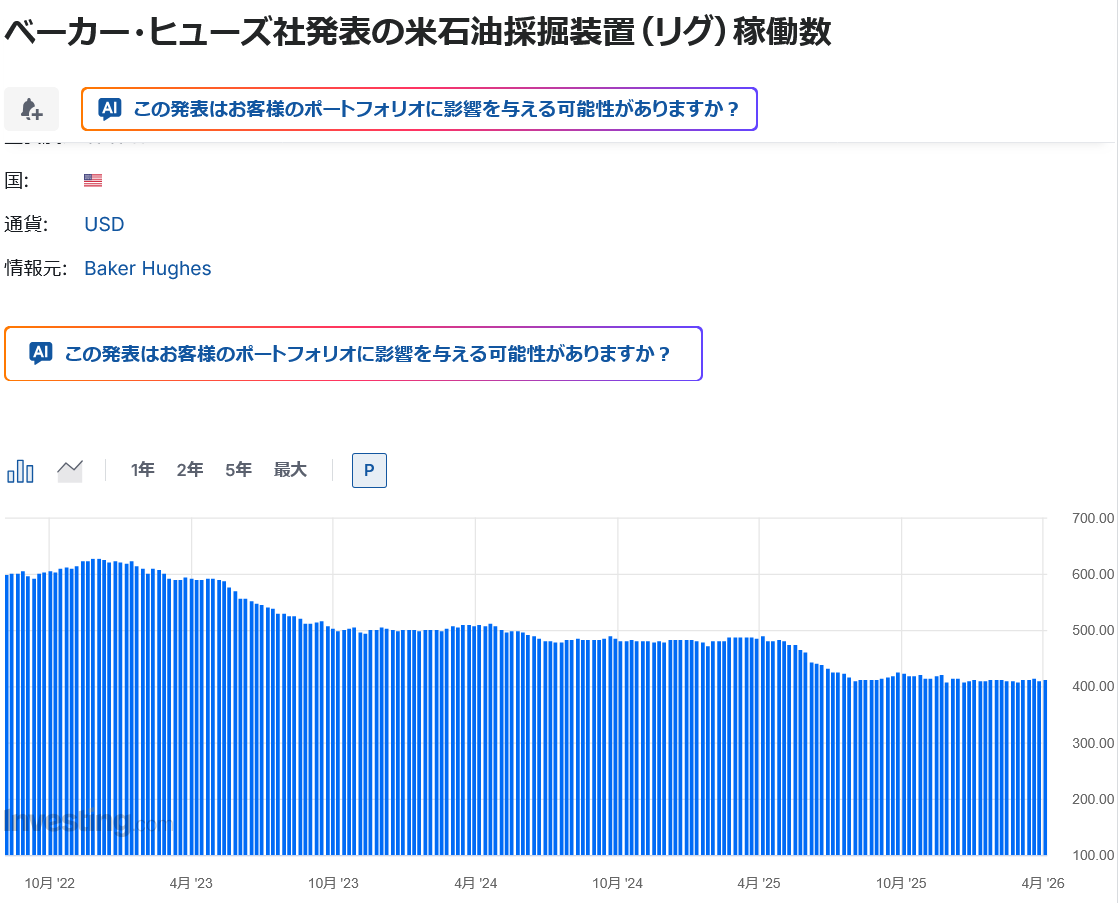Viewport: 1120px width, 903px height.
Task: Click the AI icon in the lower portfolio banner
Action: tap(41, 353)
